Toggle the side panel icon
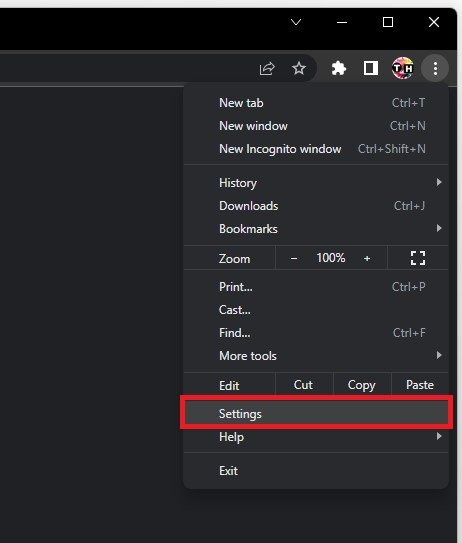This screenshot has width=462, height=543. 371,68
